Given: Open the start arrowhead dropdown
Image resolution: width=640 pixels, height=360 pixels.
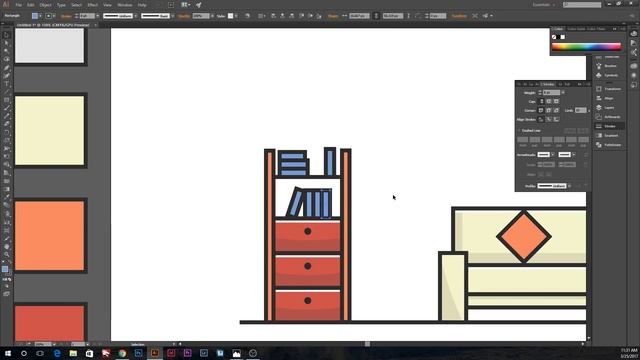Looking at the screenshot, I should click(x=552, y=155).
